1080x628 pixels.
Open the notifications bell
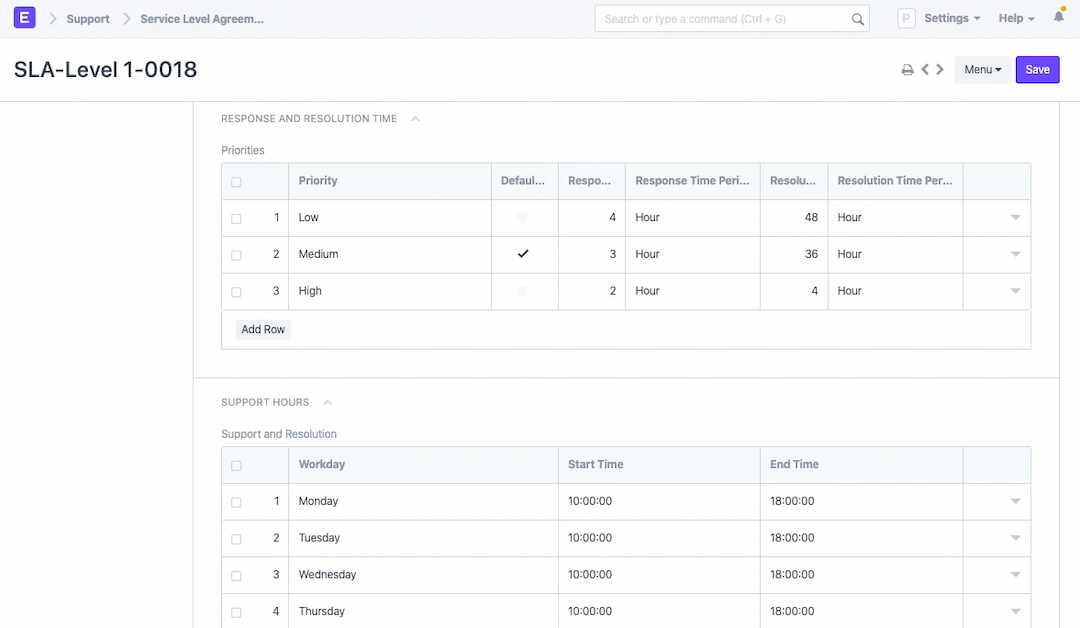pos(1059,18)
